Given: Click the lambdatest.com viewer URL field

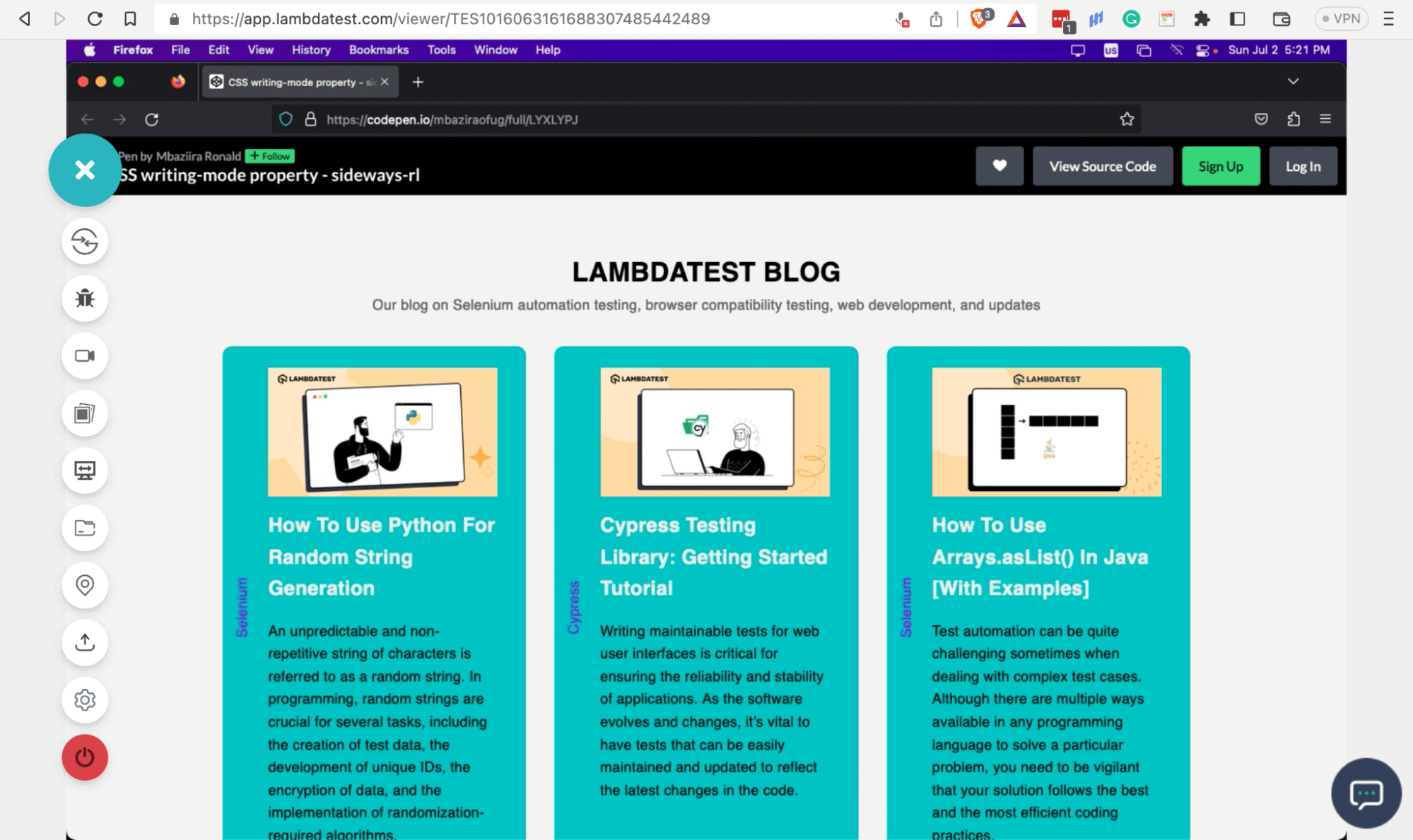Looking at the screenshot, I should pos(451,19).
